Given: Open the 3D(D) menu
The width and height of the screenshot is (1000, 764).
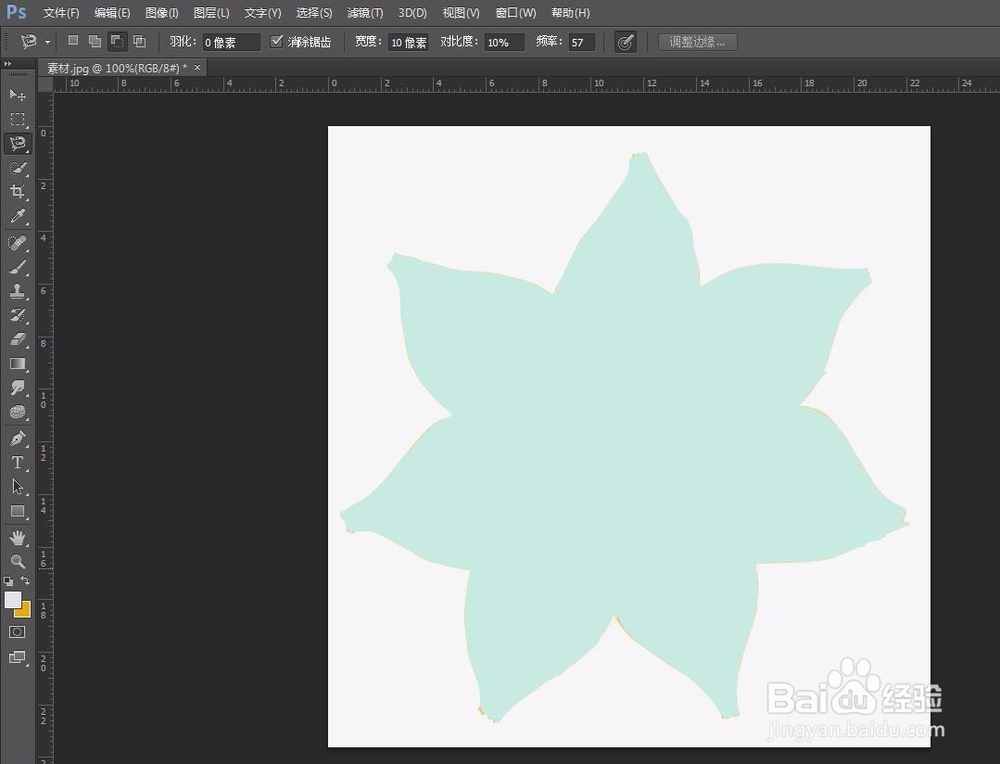Looking at the screenshot, I should [x=413, y=13].
